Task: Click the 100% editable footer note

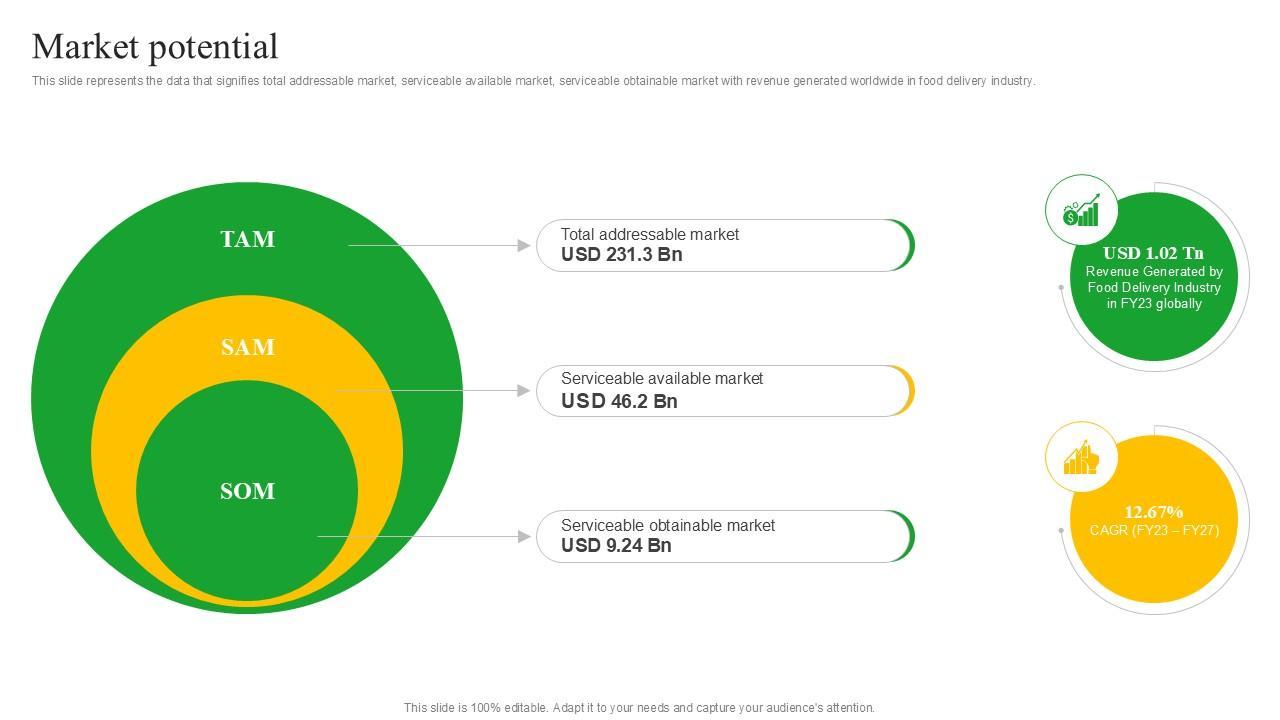Action: point(639,708)
